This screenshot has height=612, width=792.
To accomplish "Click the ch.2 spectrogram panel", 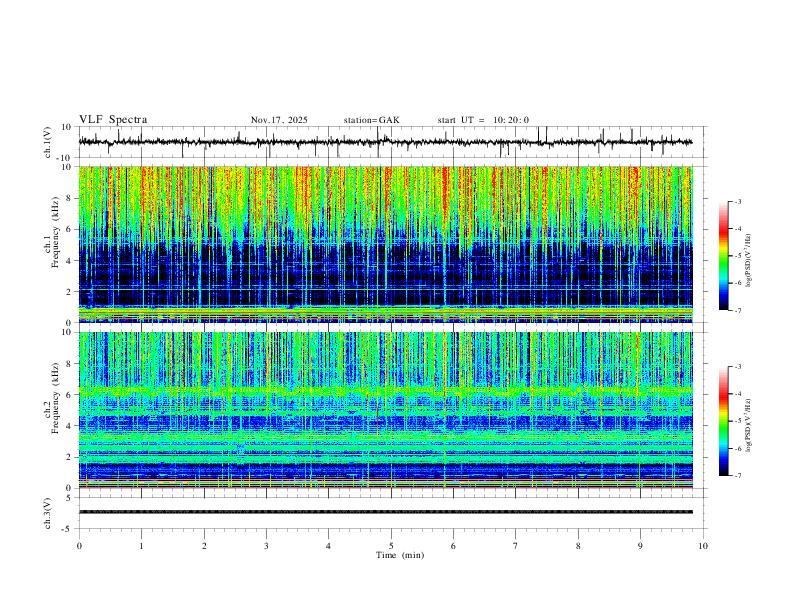I will (x=385, y=410).
